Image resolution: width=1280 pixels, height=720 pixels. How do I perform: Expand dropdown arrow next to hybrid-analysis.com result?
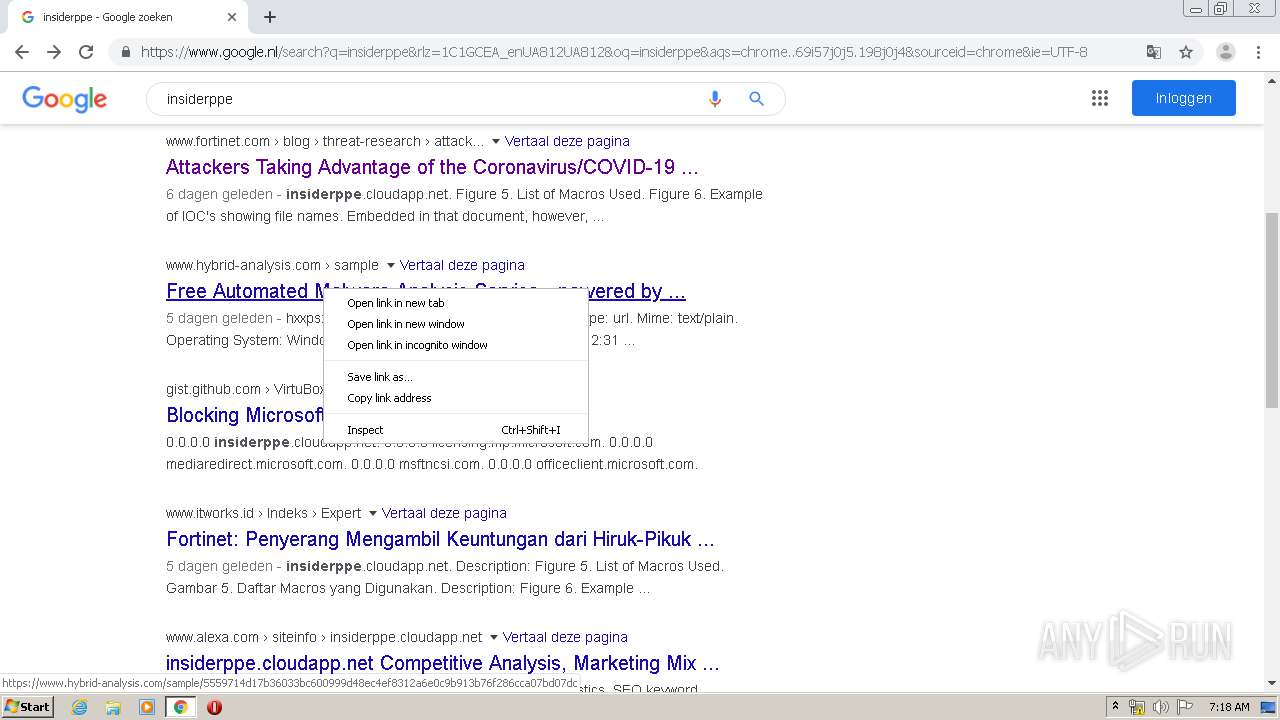click(x=390, y=266)
